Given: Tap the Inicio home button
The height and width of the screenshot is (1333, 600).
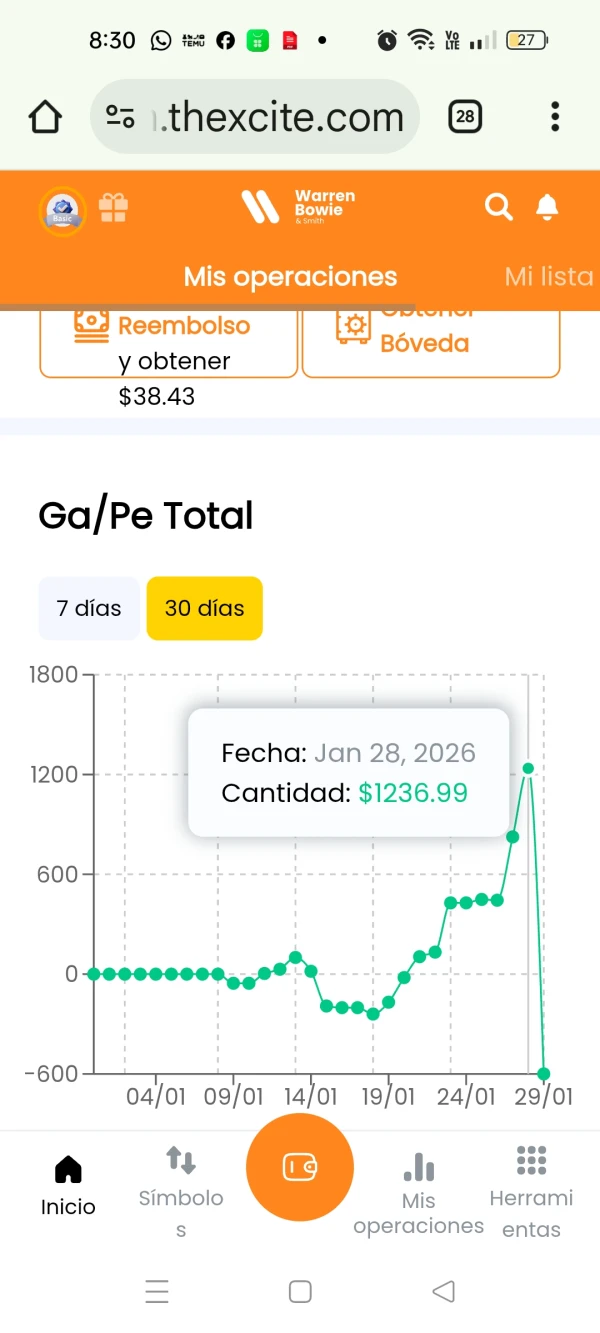Looking at the screenshot, I should (x=67, y=1183).
